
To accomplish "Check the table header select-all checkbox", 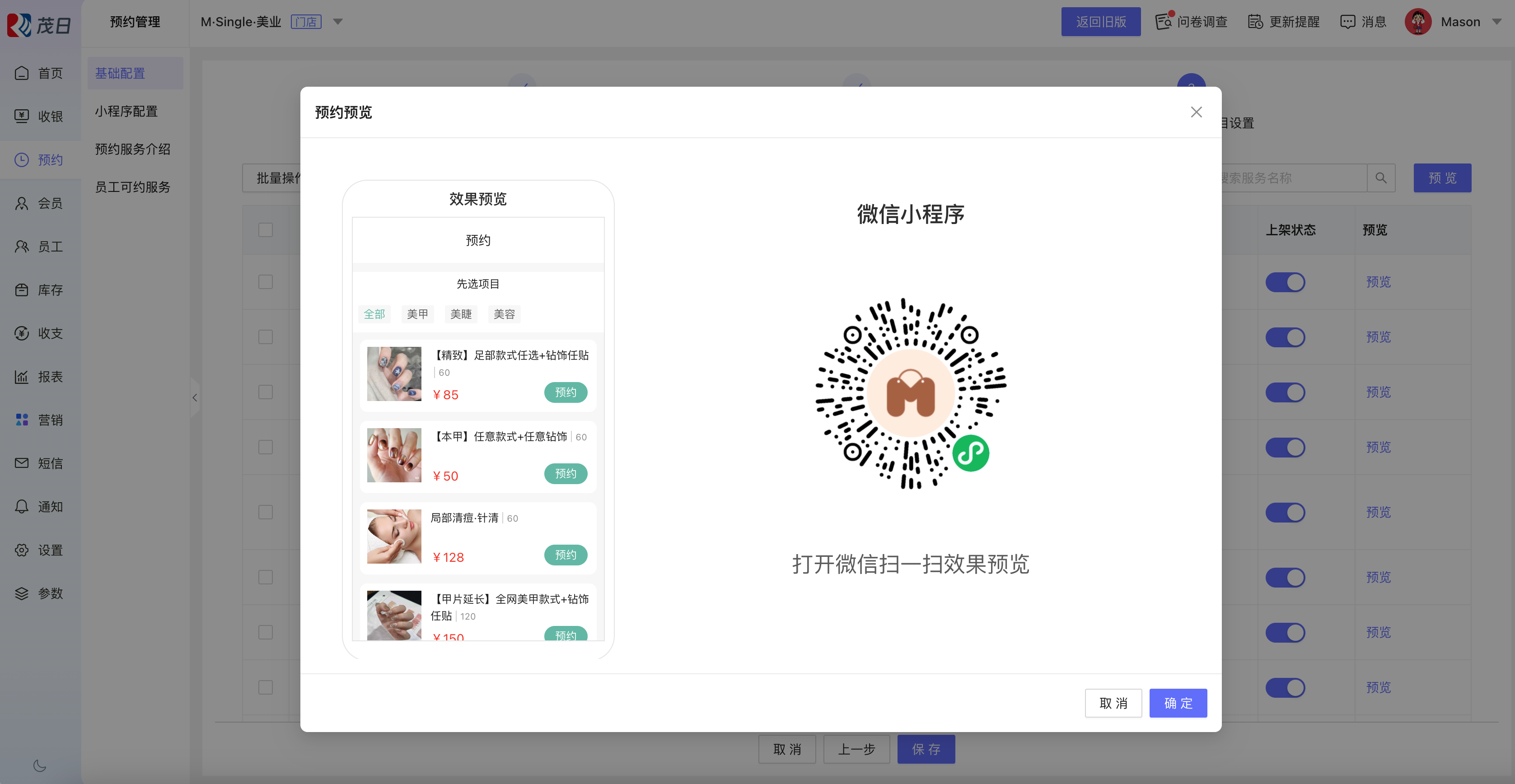I will [265, 229].
